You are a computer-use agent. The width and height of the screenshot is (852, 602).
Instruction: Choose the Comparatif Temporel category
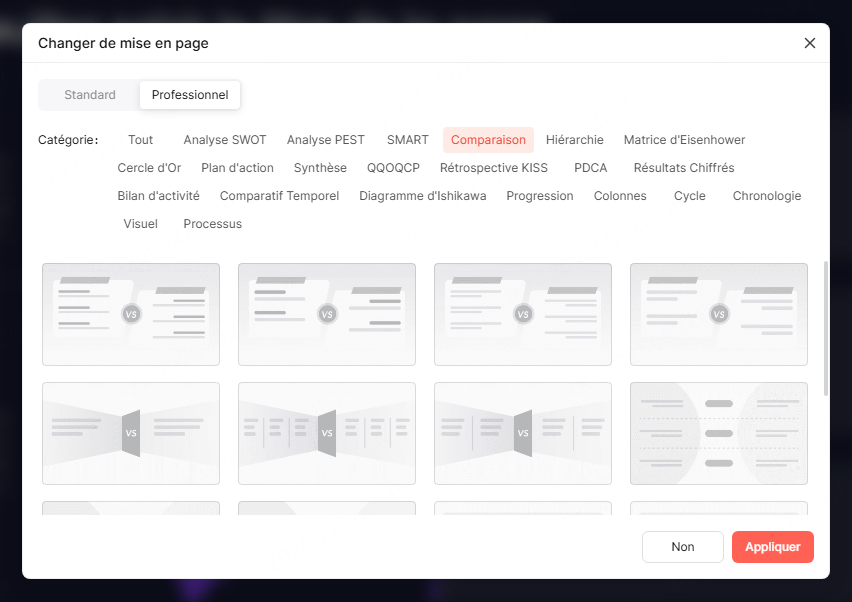(x=279, y=196)
